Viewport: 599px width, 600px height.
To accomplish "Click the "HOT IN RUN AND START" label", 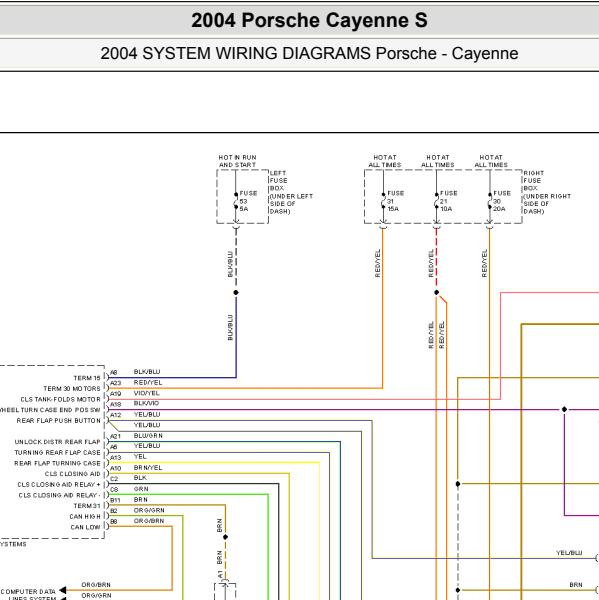I will [237, 161].
